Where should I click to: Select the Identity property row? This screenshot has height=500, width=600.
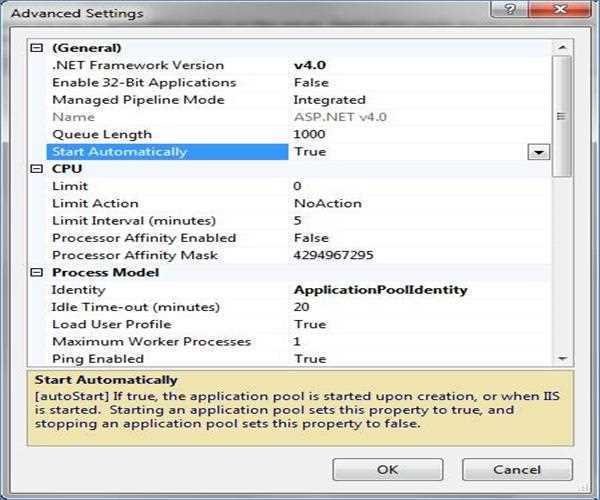coord(78,290)
